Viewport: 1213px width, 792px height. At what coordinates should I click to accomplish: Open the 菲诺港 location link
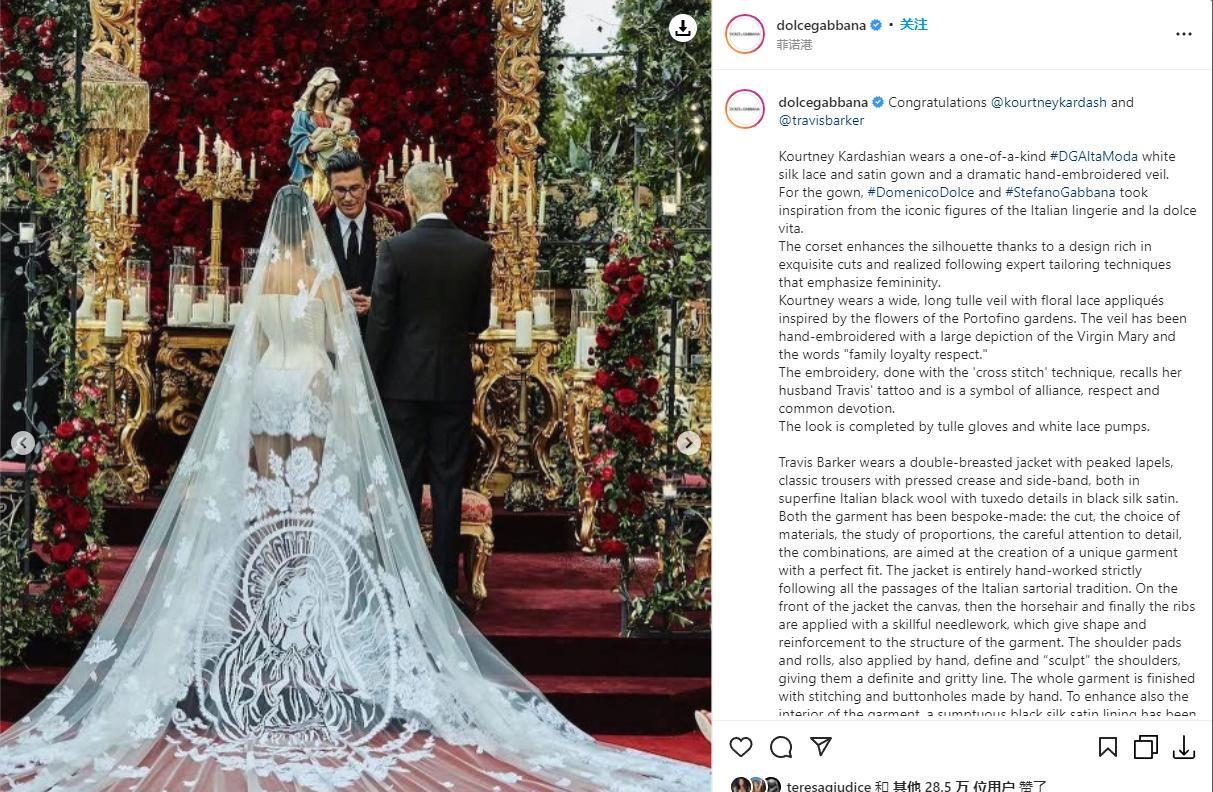pyautogui.click(x=795, y=45)
